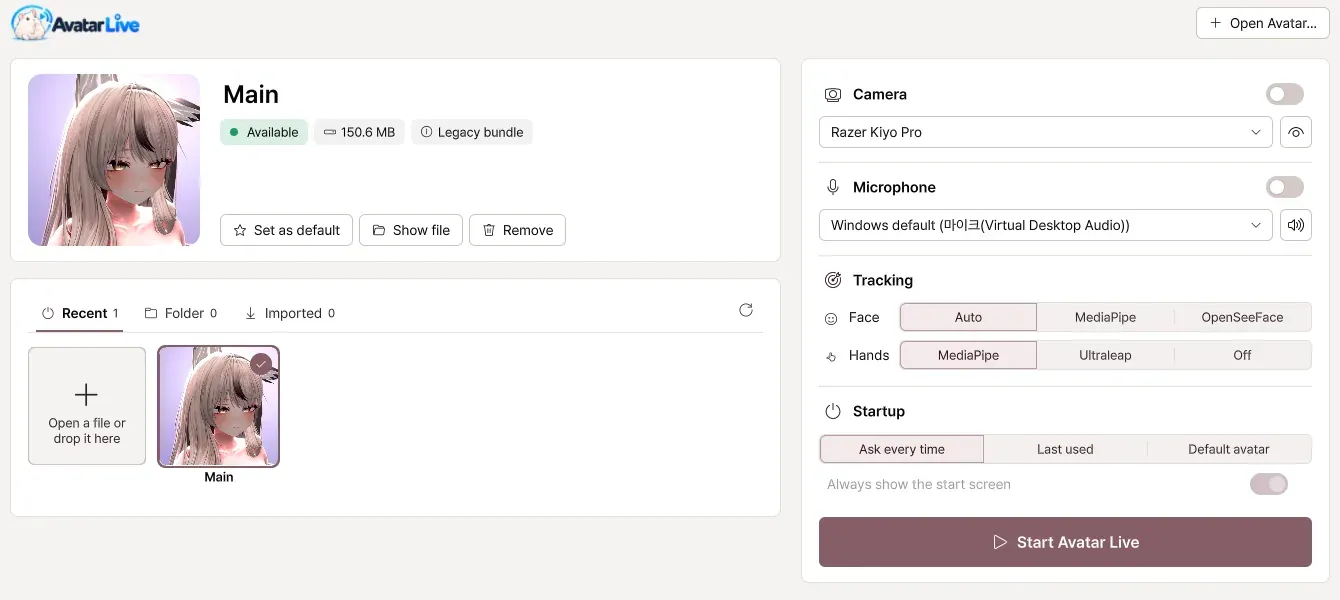Viewport: 1340px width, 600px height.
Task: Open the Windows default microphone dropdown
Action: [x=1045, y=225]
